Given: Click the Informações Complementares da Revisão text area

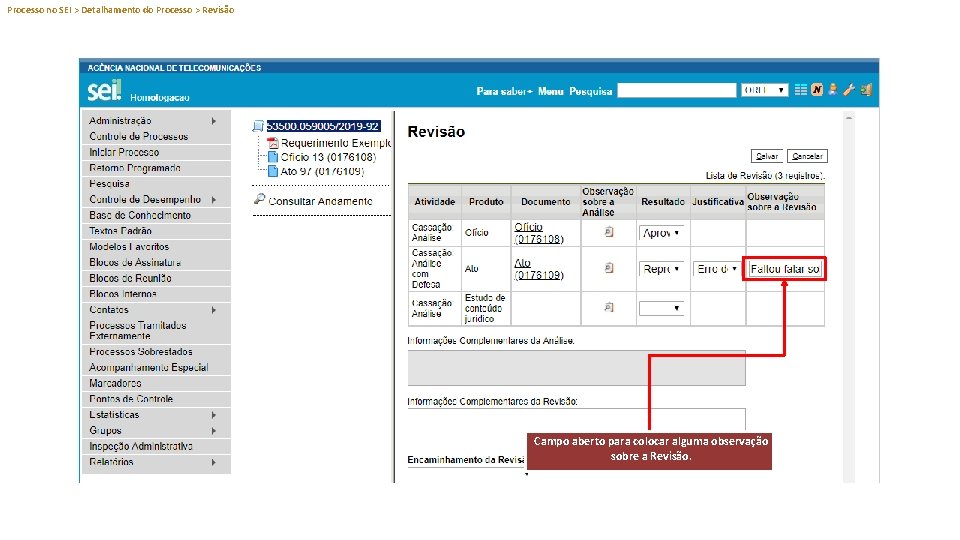Looking at the screenshot, I should 576,419.
